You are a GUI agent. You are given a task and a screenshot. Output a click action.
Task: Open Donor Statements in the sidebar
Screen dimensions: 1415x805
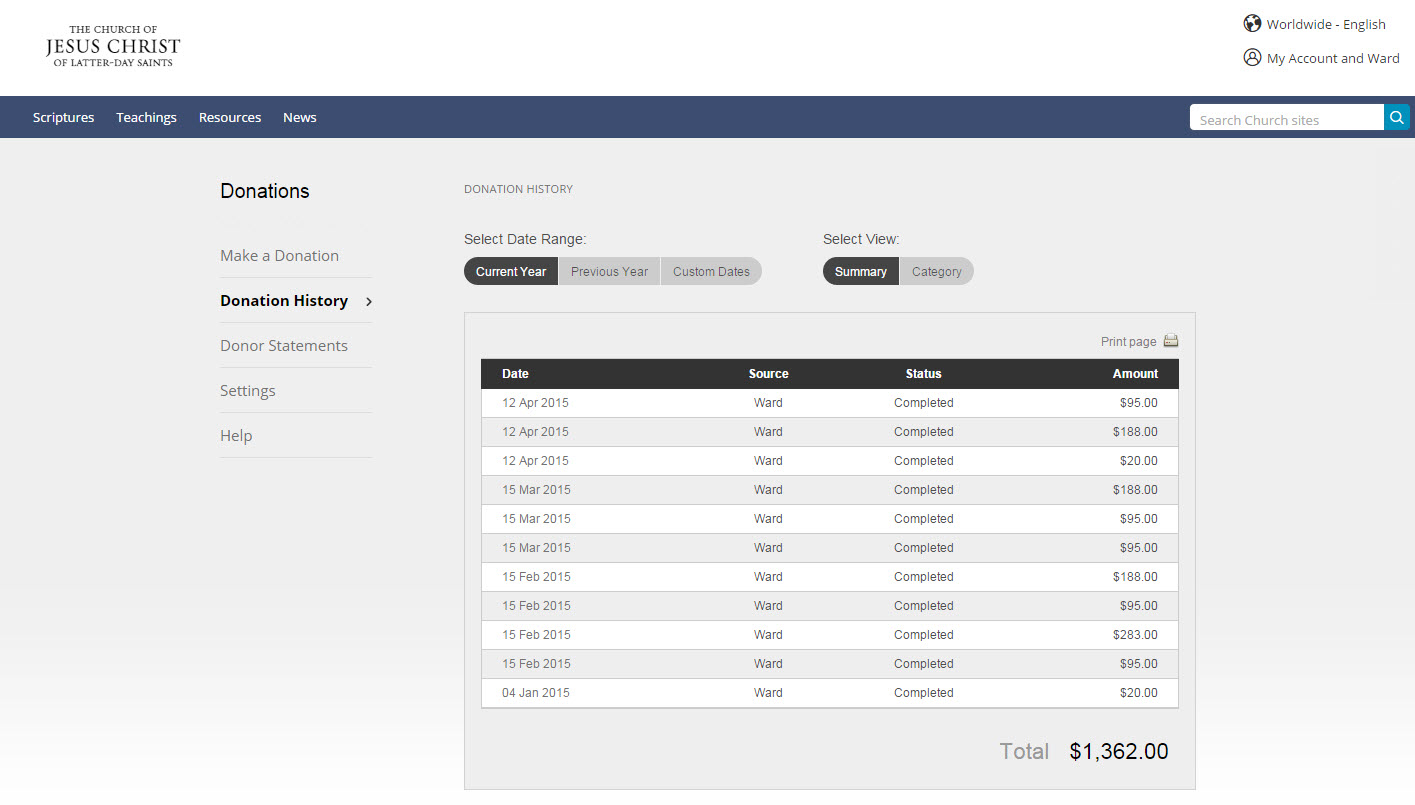click(x=284, y=345)
